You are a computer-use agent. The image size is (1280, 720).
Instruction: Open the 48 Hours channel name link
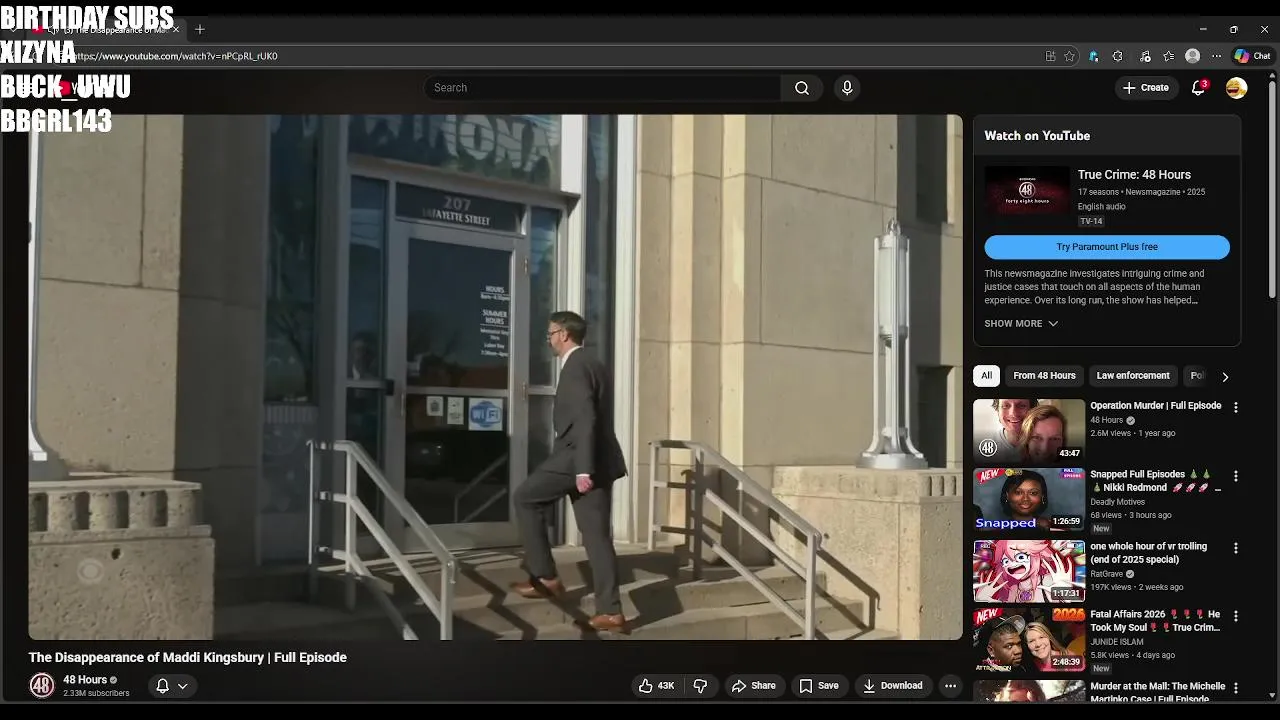(x=85, y=680)
